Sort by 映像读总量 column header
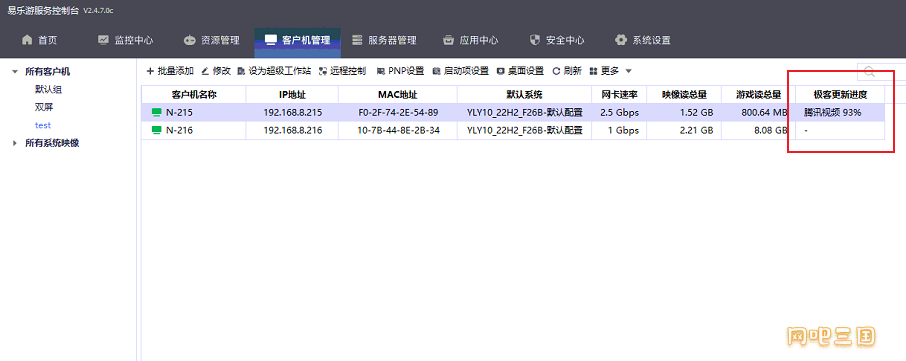The height and width of the screenshot is (361, 906). [x=684, y=95]
